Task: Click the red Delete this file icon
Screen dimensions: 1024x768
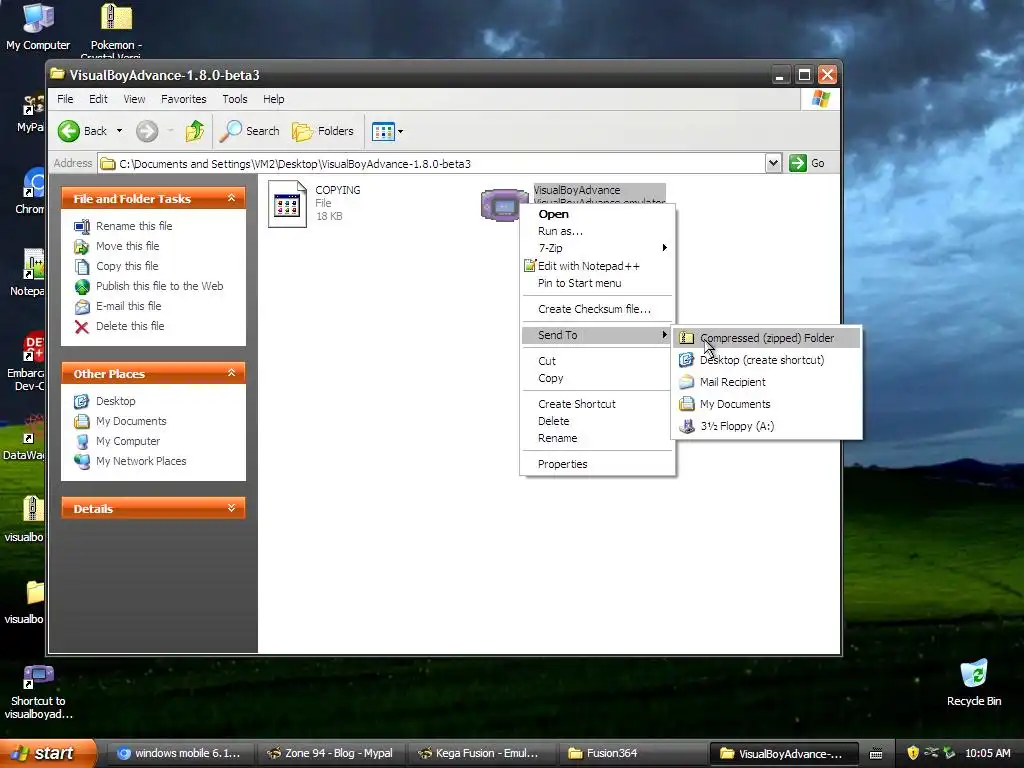Action: coord(82,327)
